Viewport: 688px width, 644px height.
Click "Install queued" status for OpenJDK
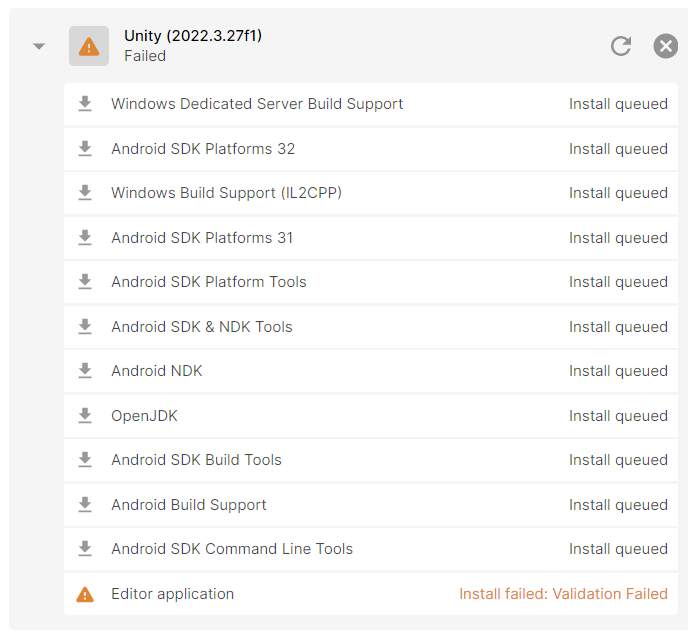click(618, 416)
